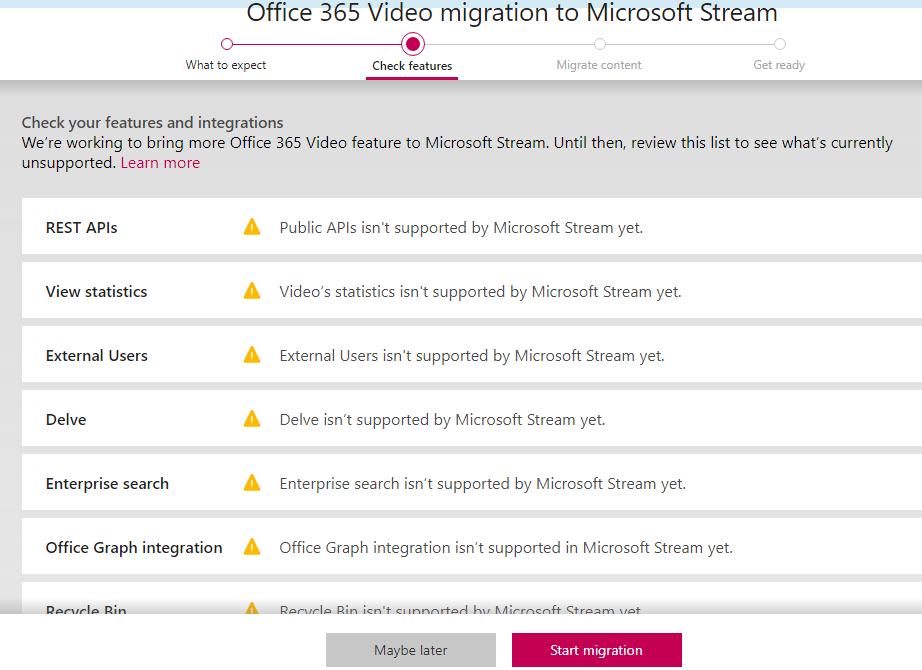The width and height of the screenshot is (922, 670).
Task: Go to the 'What to expect' step label
Action: coord(226,65)
